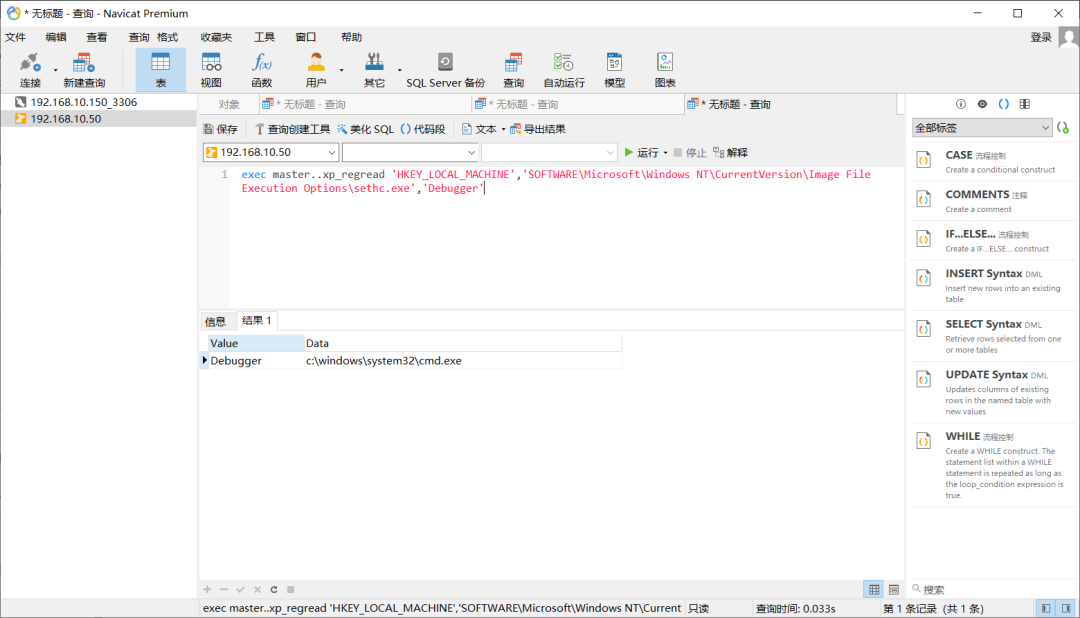Open the 连接 connection tool

pyautogui.click(x=30, y=70)
